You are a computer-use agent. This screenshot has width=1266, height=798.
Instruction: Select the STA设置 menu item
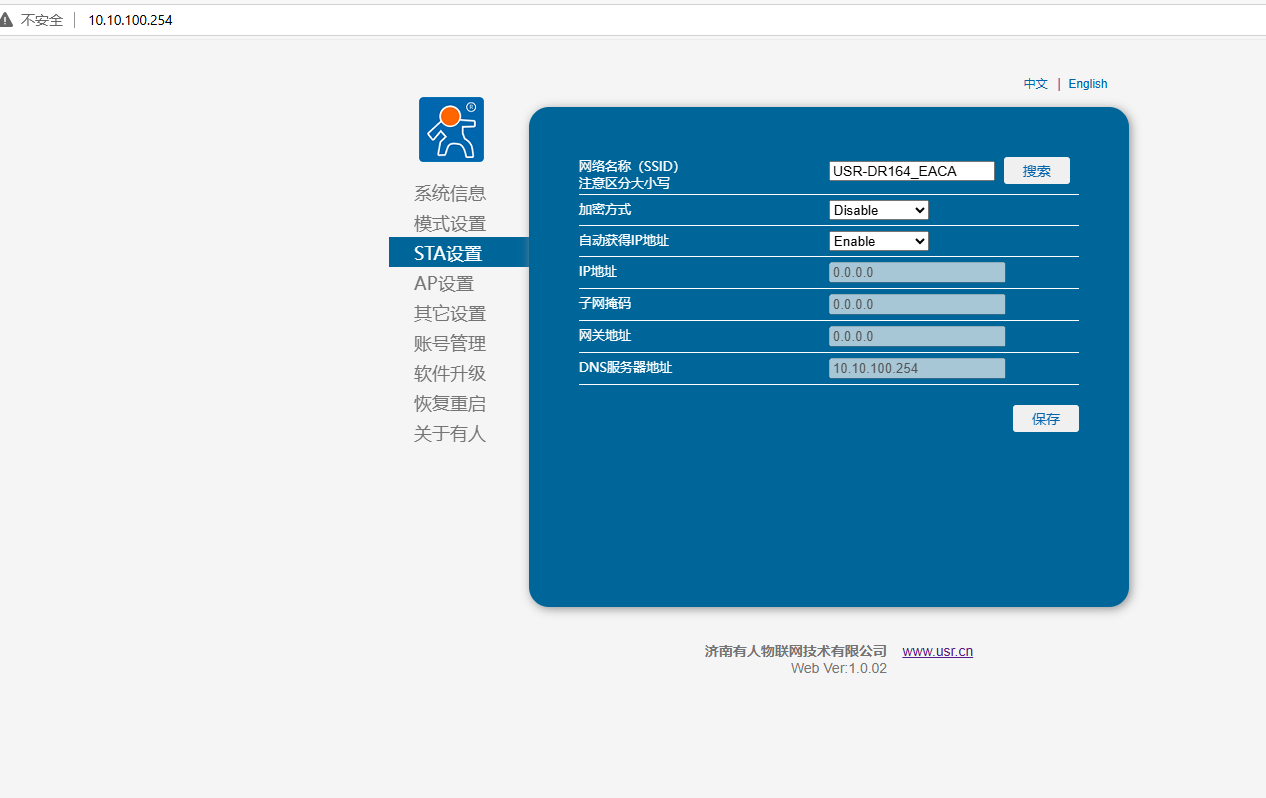448,254
